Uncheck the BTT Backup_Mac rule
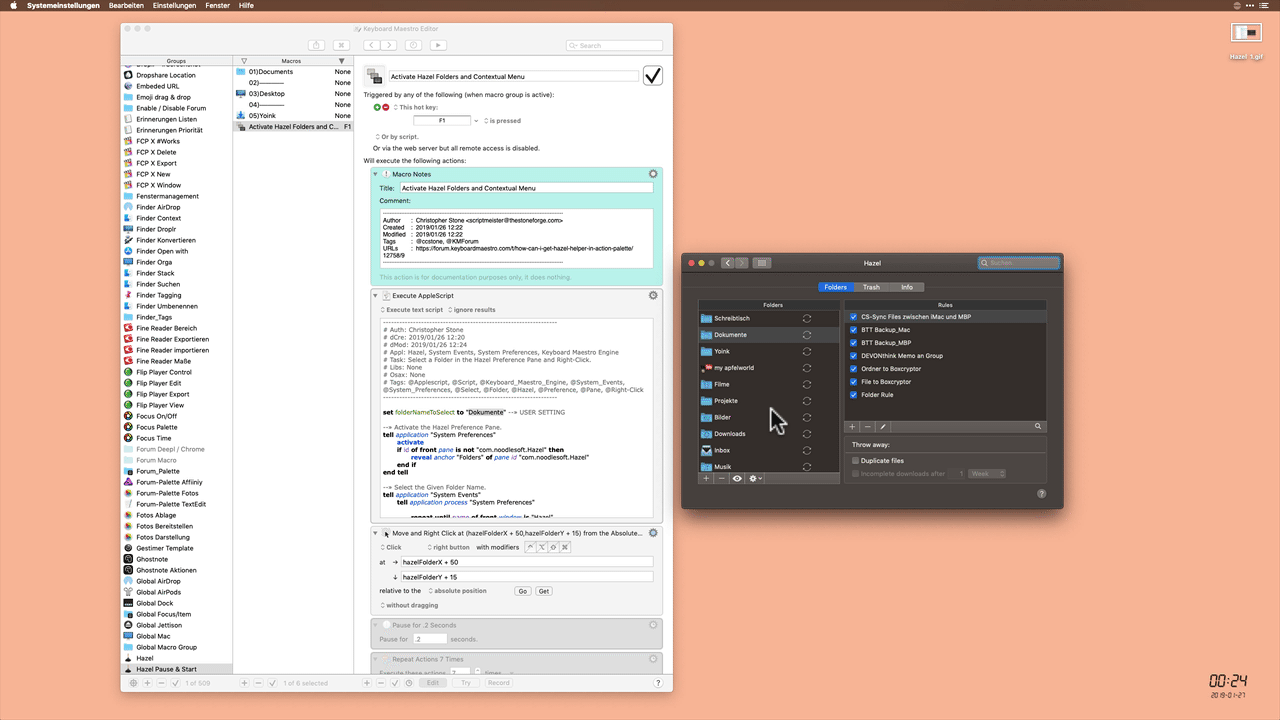1280x720 pixels. (x=853, y=330)
